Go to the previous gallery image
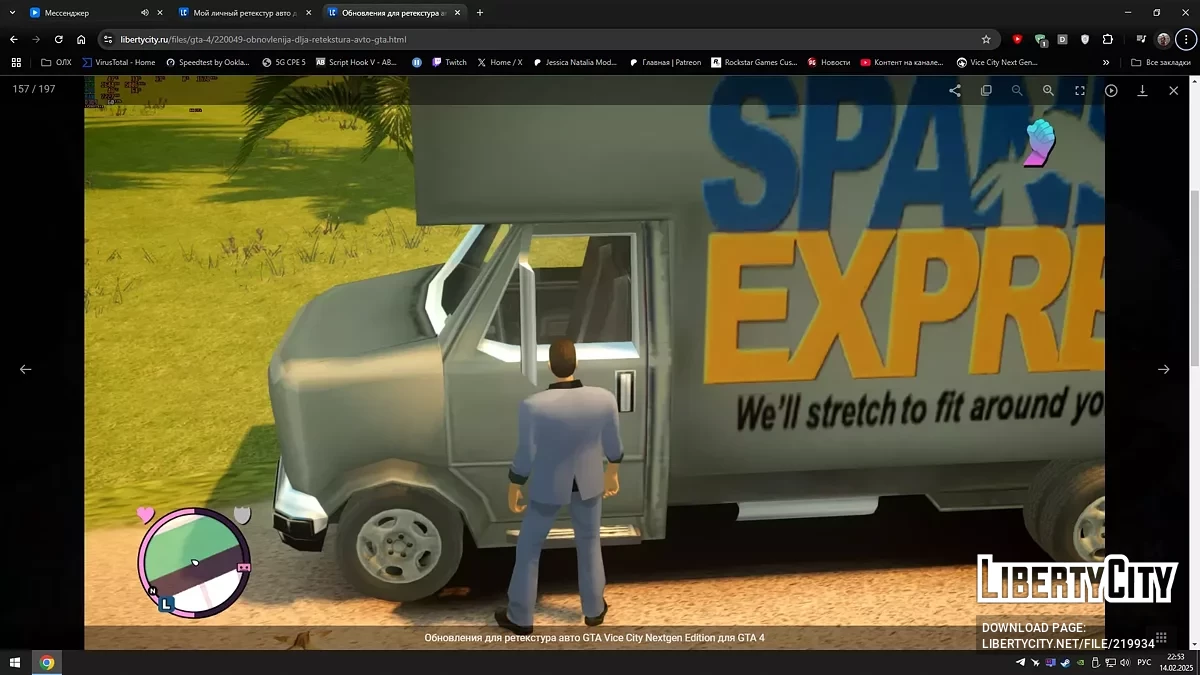The height and width of the screenshot is (675, 1200). pos(26,369)
